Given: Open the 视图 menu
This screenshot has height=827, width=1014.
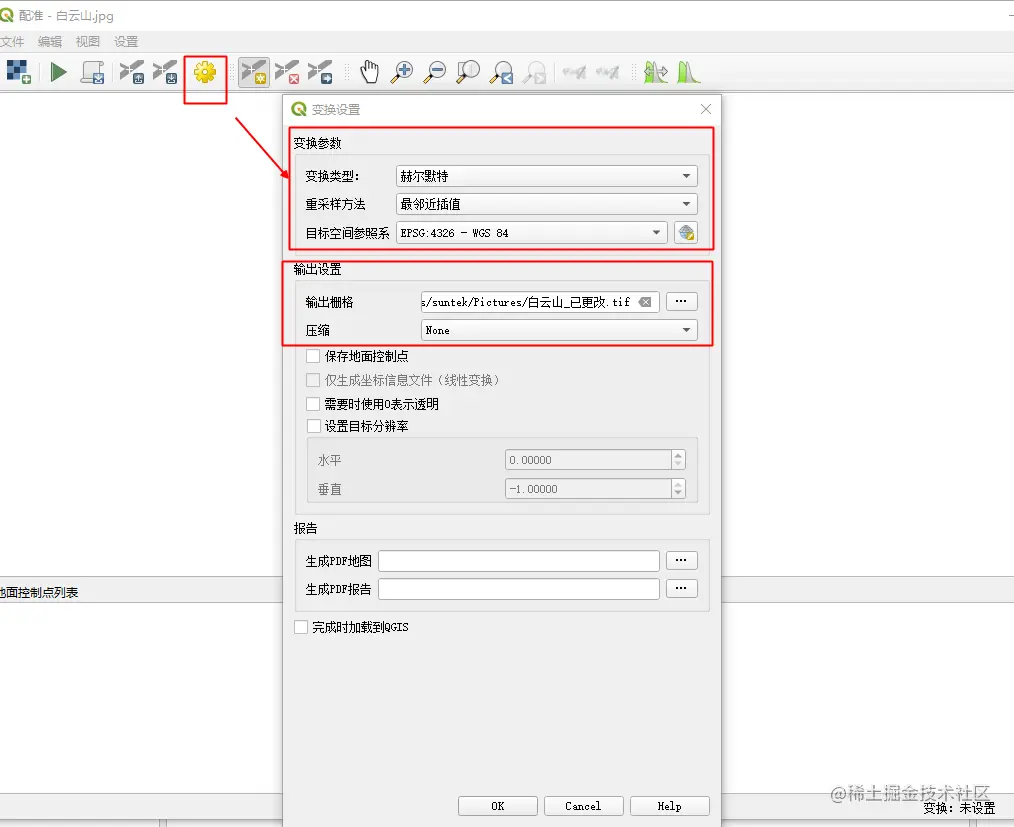Looking at the screenshot, I should pyautogui.click(x=88, y=42).
